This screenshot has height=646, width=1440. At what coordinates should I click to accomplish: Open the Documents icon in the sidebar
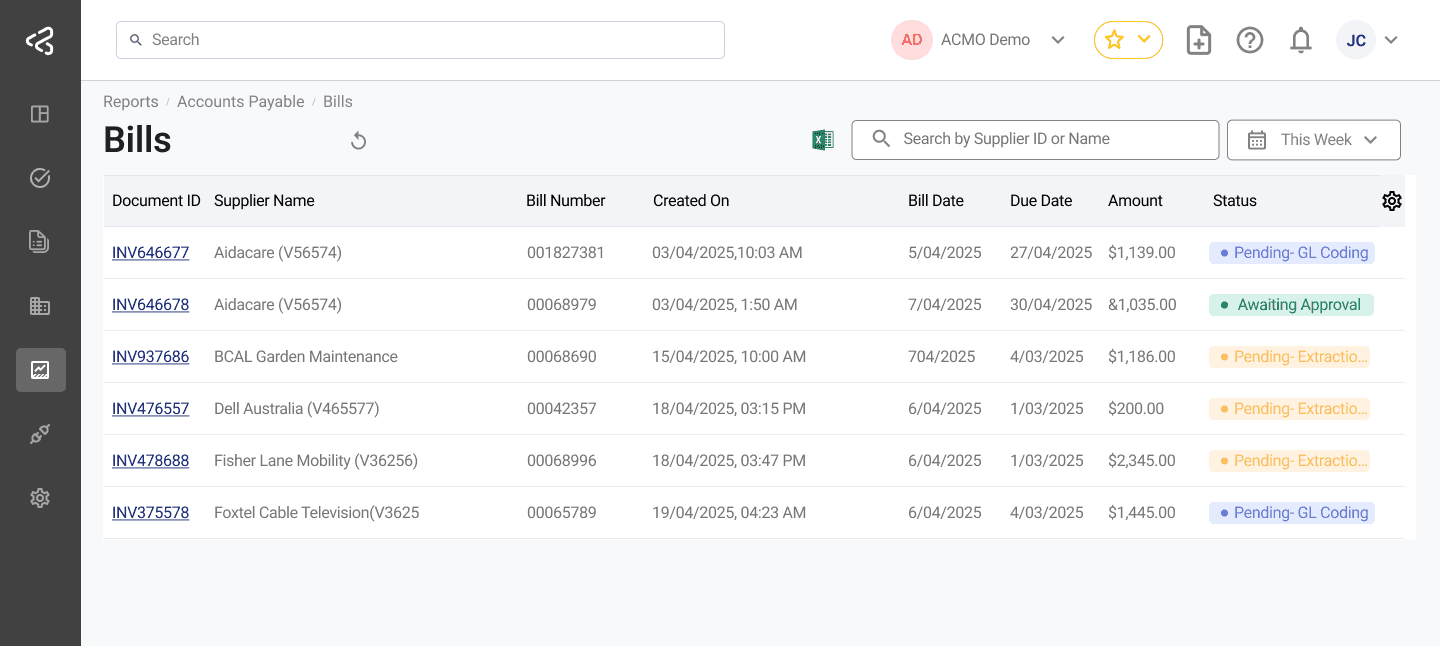click(40, 241)
